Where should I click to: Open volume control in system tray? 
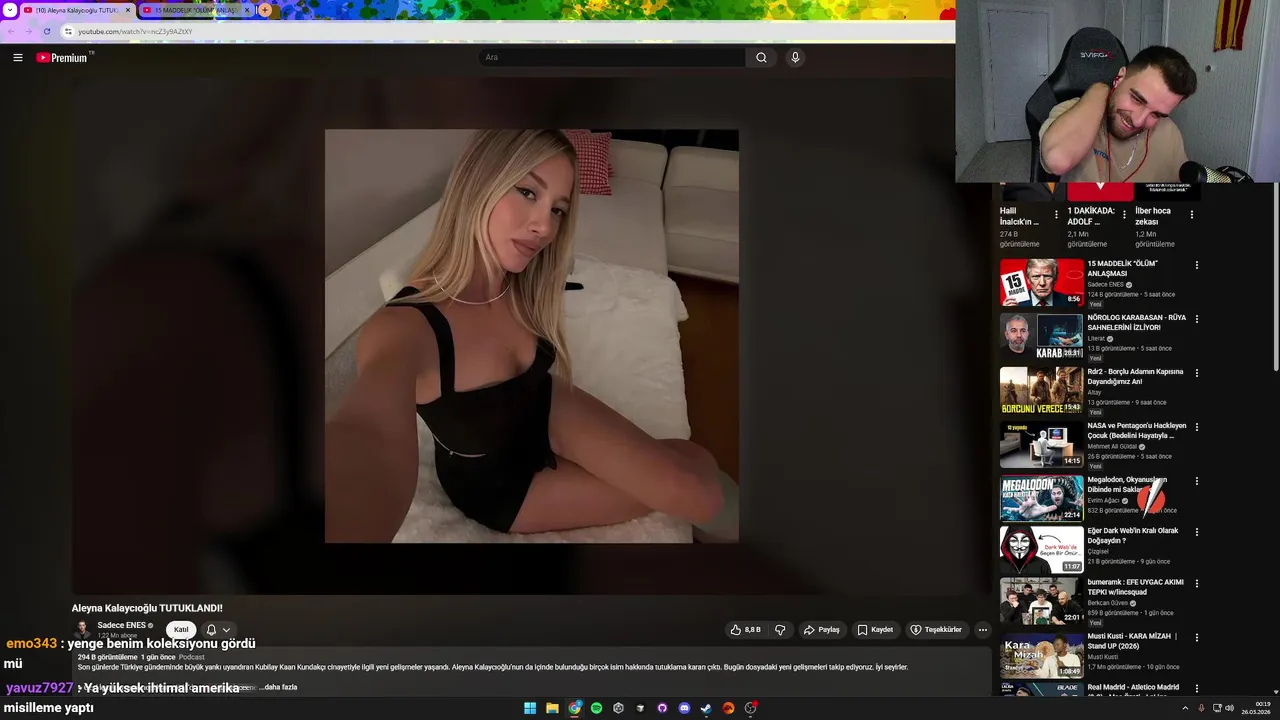click(1229, 708)
